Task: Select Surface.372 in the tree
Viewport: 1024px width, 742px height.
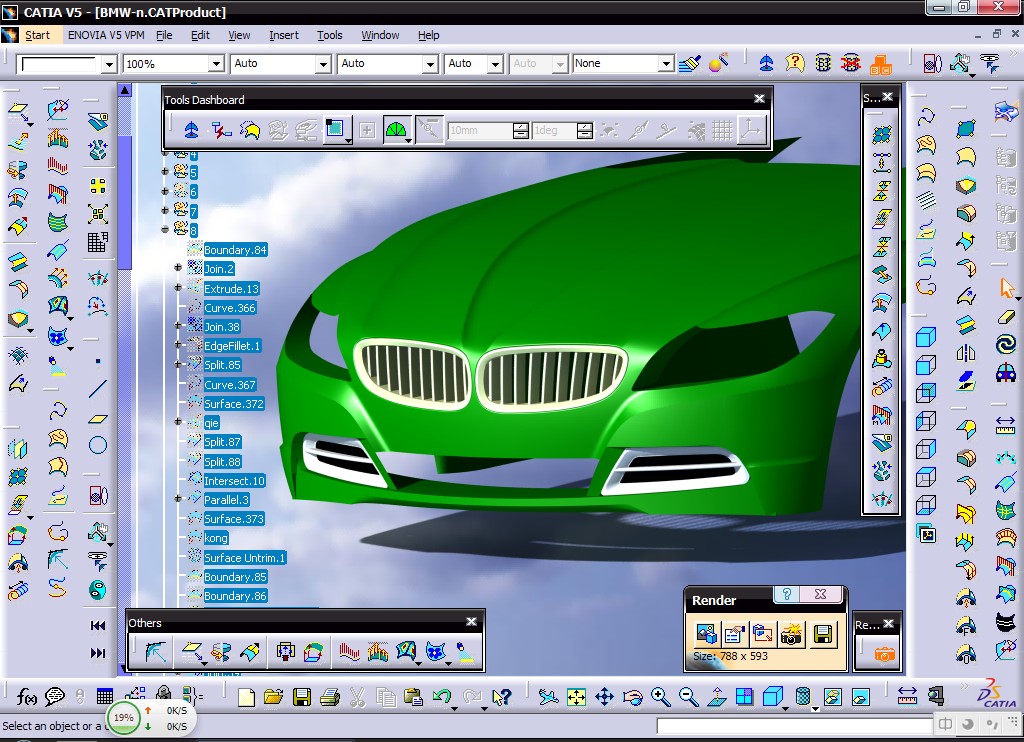Action: click(x=234, y=404)
